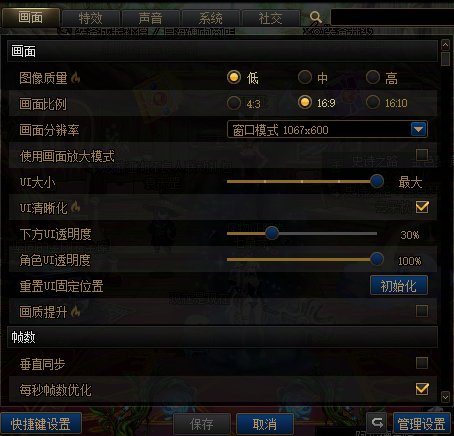Click the 下方UI透明度 slider handle
This screenshot has width=454, height=436.
[x=272, y=233]
